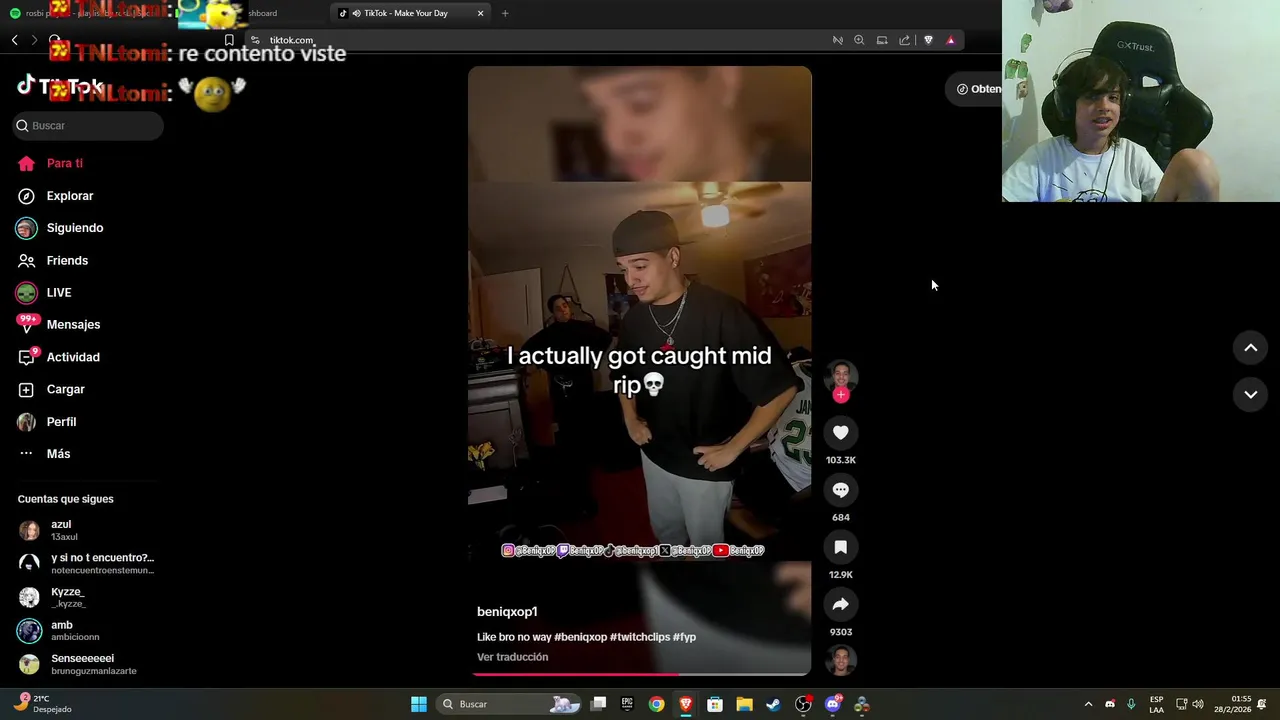Open followed account y si no t encuentro?
Viewport: 1280px width, 720px height.
pyautogui.click(x=86, y=563)
